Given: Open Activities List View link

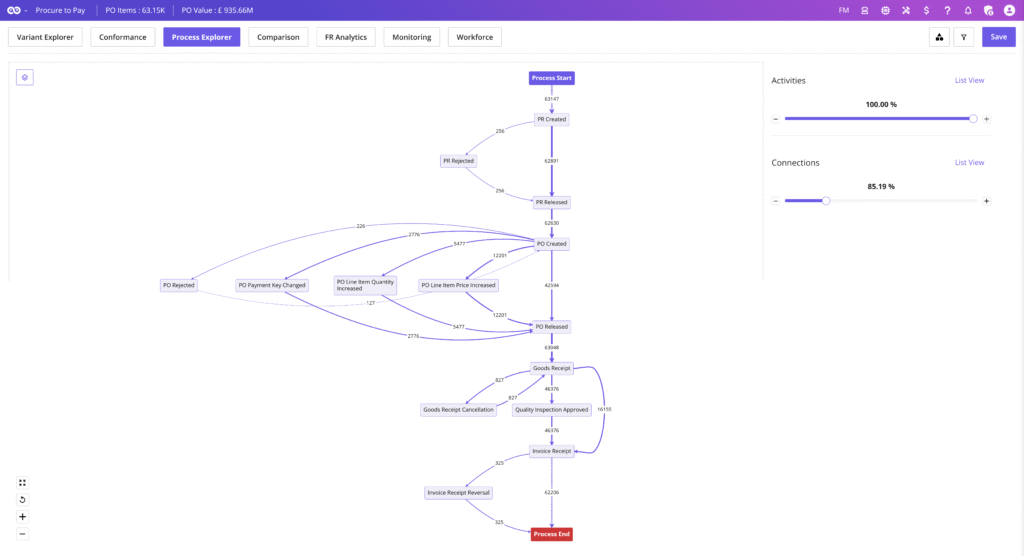Looking at the screenshot, I should click(x=969, y=80).
